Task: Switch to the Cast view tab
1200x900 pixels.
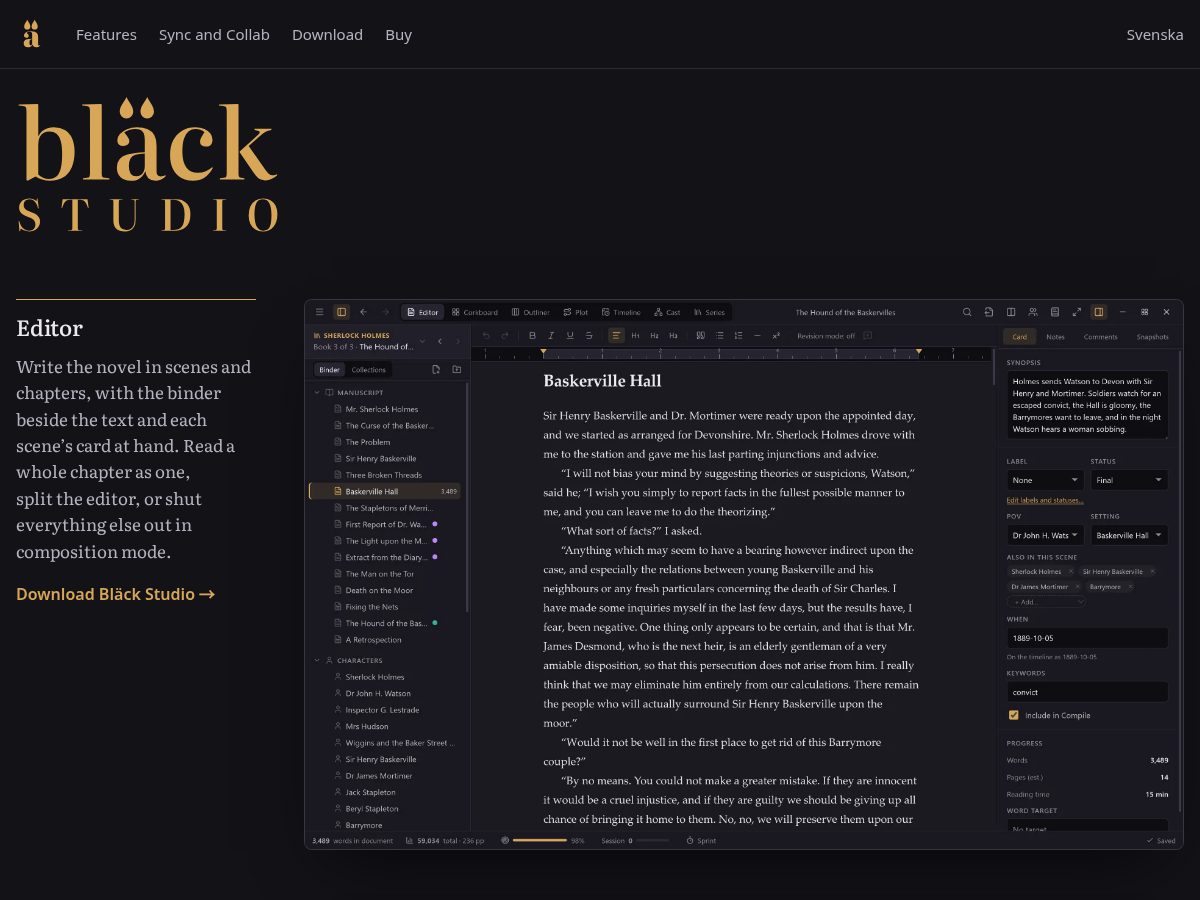Action: coord(667,312)
